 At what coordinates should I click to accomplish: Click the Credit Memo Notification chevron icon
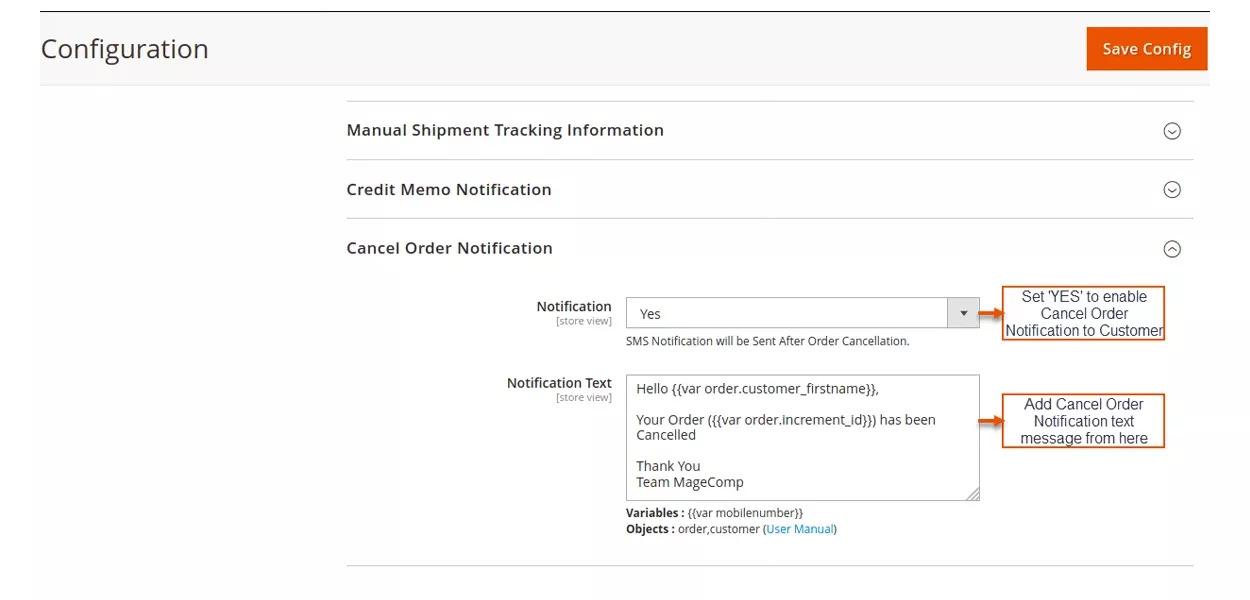[x=1171, y=189]
